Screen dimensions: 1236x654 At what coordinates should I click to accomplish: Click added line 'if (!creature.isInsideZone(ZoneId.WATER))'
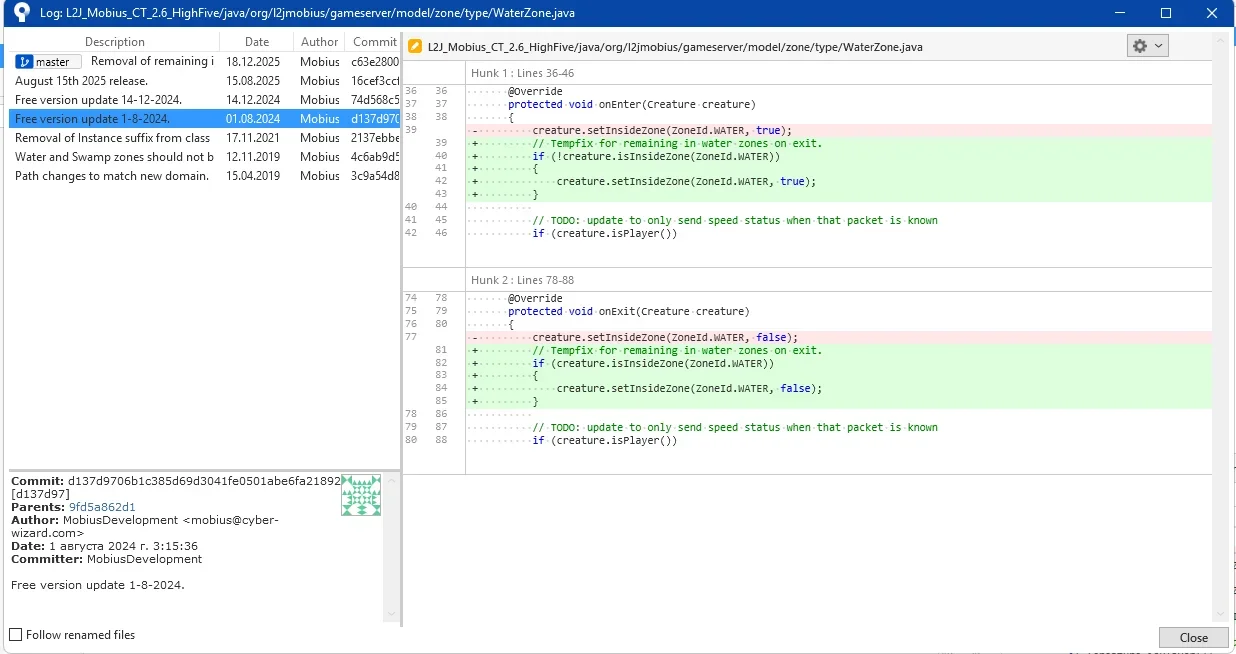[x=838, y=156]
